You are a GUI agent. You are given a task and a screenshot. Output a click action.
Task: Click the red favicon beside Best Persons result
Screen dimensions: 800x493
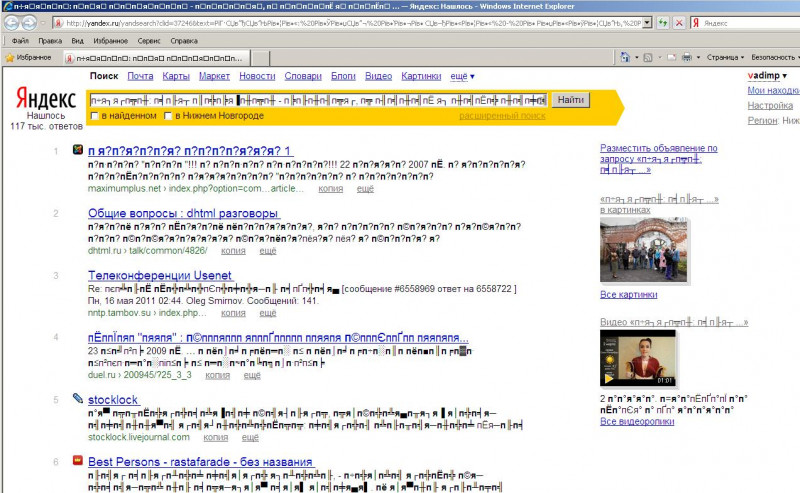(x=78, y=460)
